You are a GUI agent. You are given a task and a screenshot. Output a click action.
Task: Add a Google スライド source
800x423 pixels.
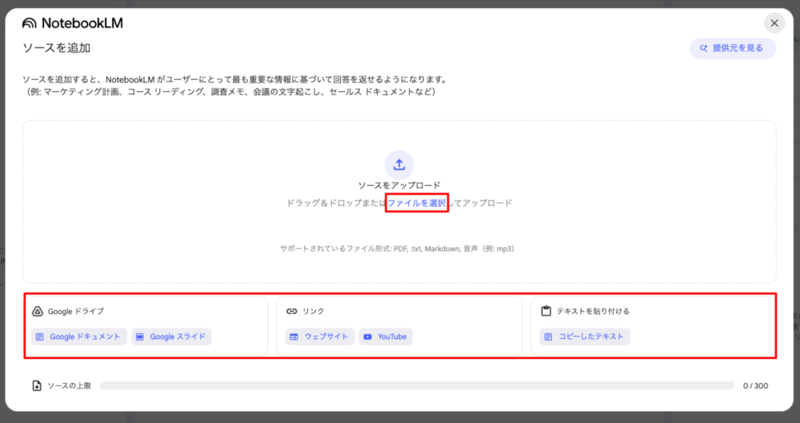(171, 337)
